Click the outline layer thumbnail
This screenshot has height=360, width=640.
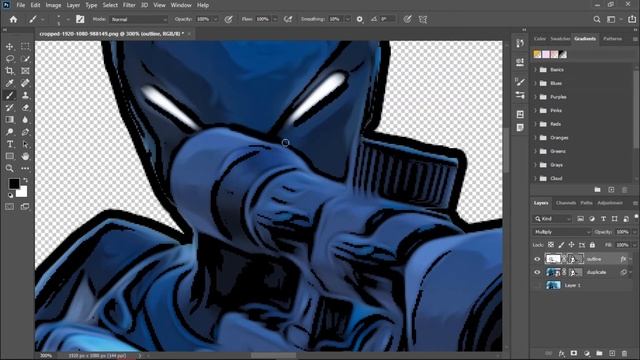pyautogui.click(x=553, y=259)
